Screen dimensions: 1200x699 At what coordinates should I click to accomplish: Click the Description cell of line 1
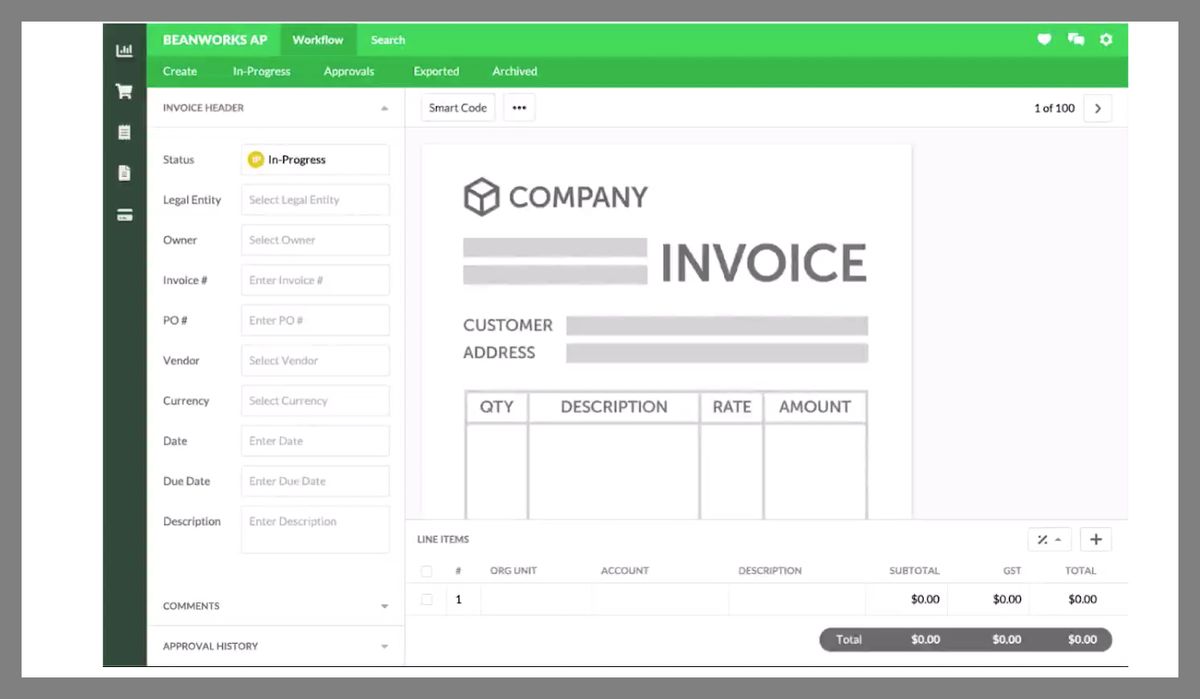[x=797, y=600]
